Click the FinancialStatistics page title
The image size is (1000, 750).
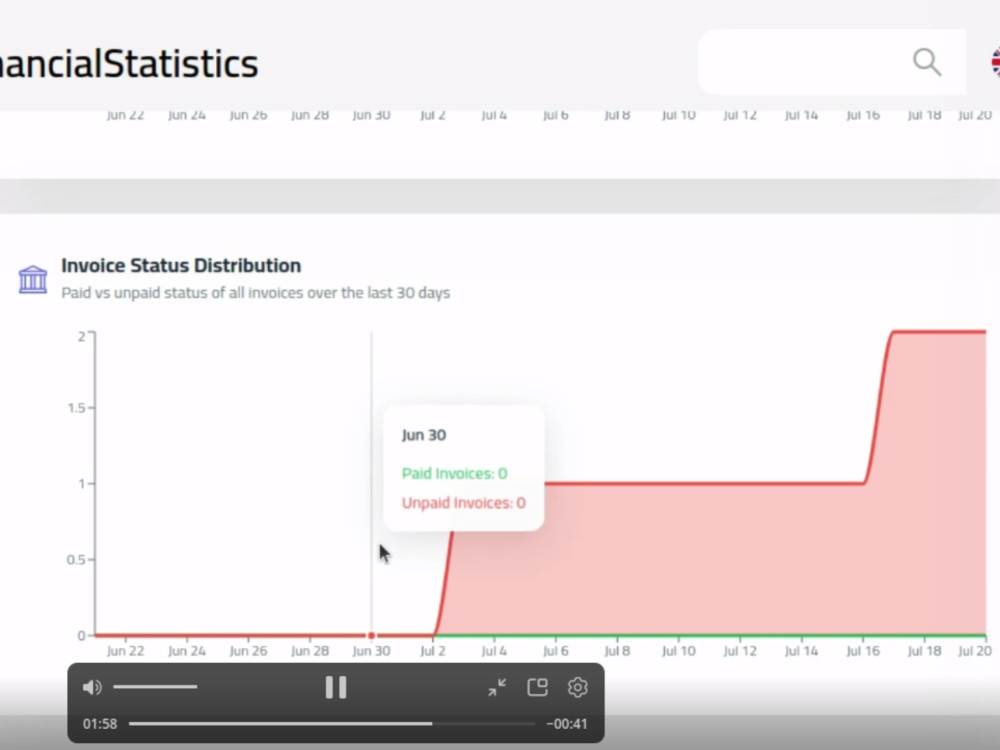point(129,63)
